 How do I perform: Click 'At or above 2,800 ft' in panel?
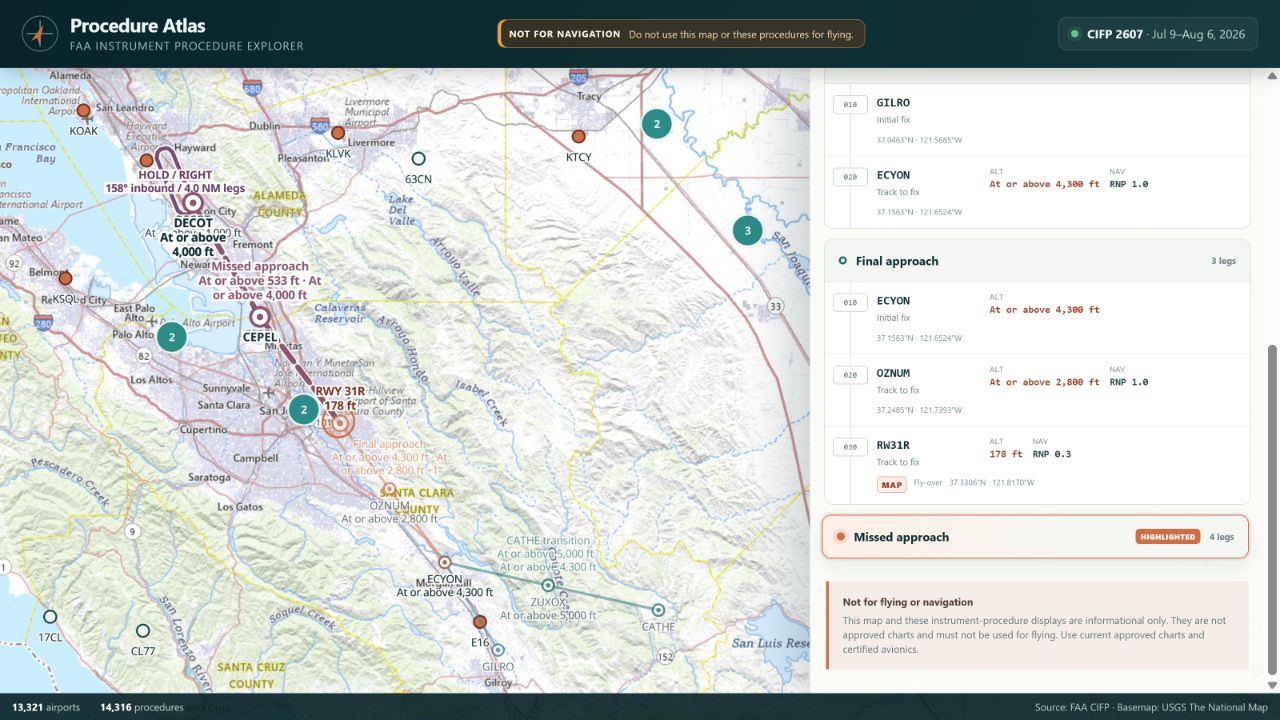[x=1044, y=382]
